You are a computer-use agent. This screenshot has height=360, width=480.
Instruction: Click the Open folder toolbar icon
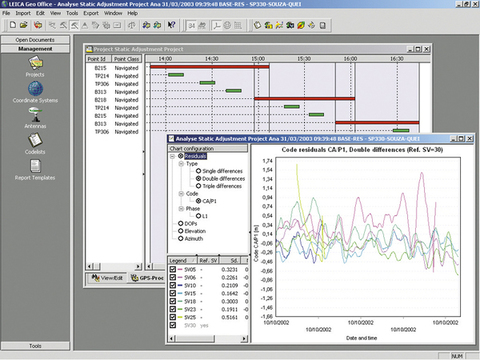point(23,25)
